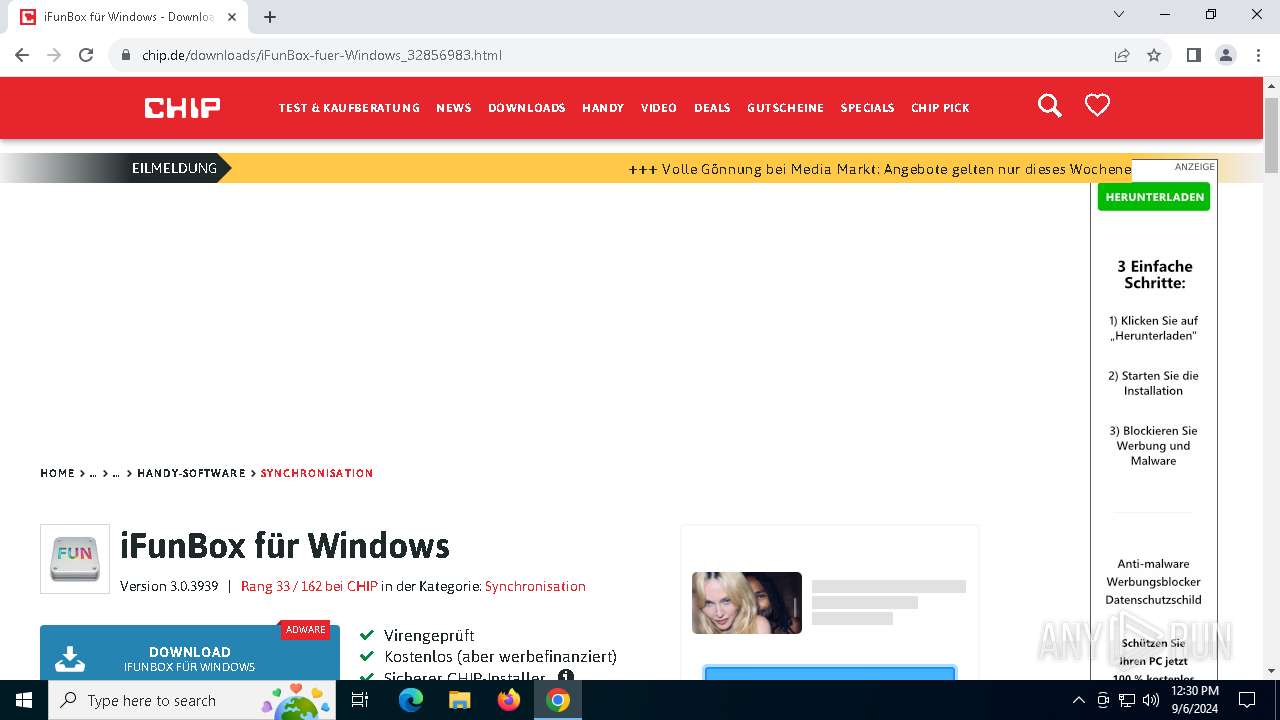The image size is (1280, 720).
Task: Click the green HERUNTERLADEN ad button
Action: [1154, 197]
